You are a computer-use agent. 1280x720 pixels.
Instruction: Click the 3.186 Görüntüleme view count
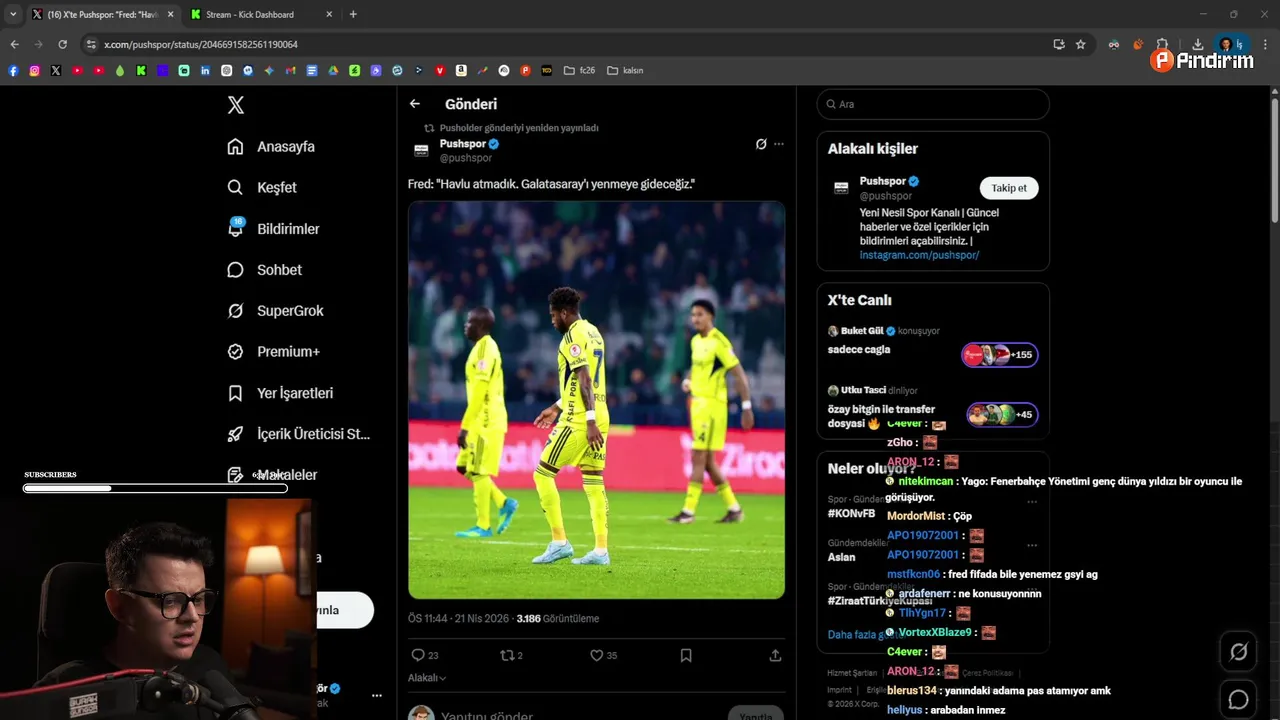pos(557,619)
